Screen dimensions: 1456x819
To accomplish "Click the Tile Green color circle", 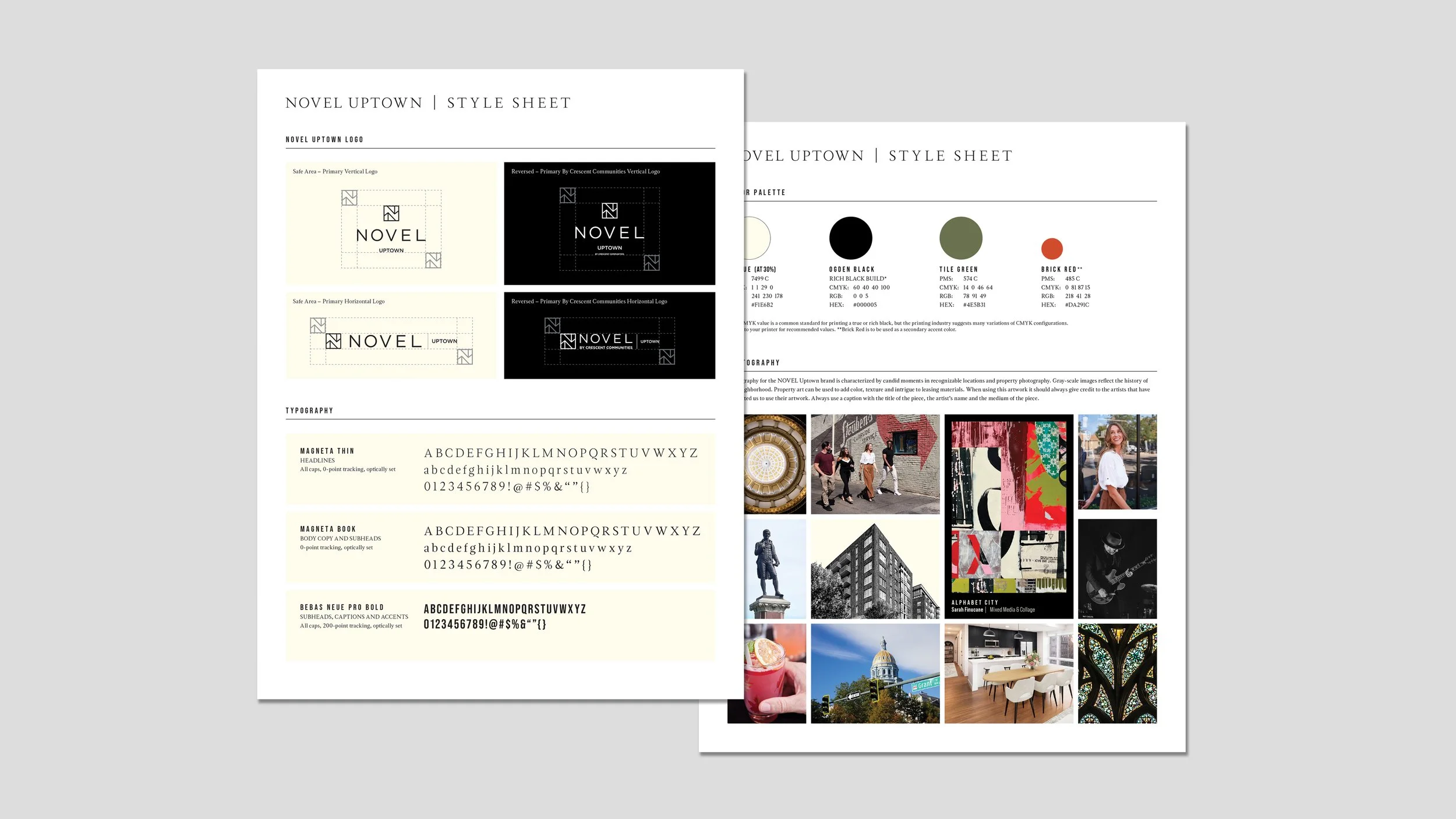I will (960, 238).
